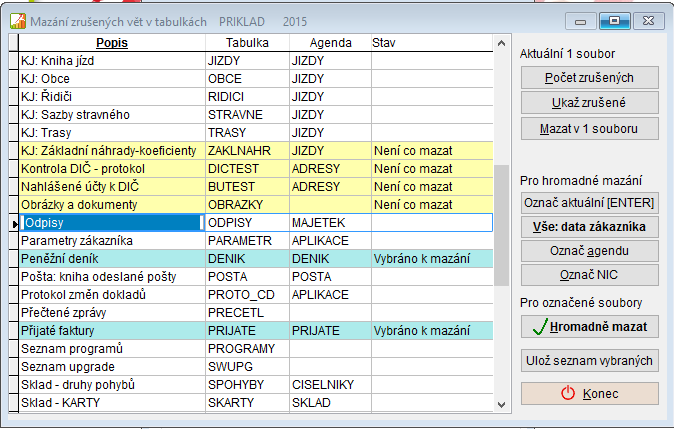Click current row pointer beside Odpisy
Screen dimensions: 674x429
coord(14,223)
